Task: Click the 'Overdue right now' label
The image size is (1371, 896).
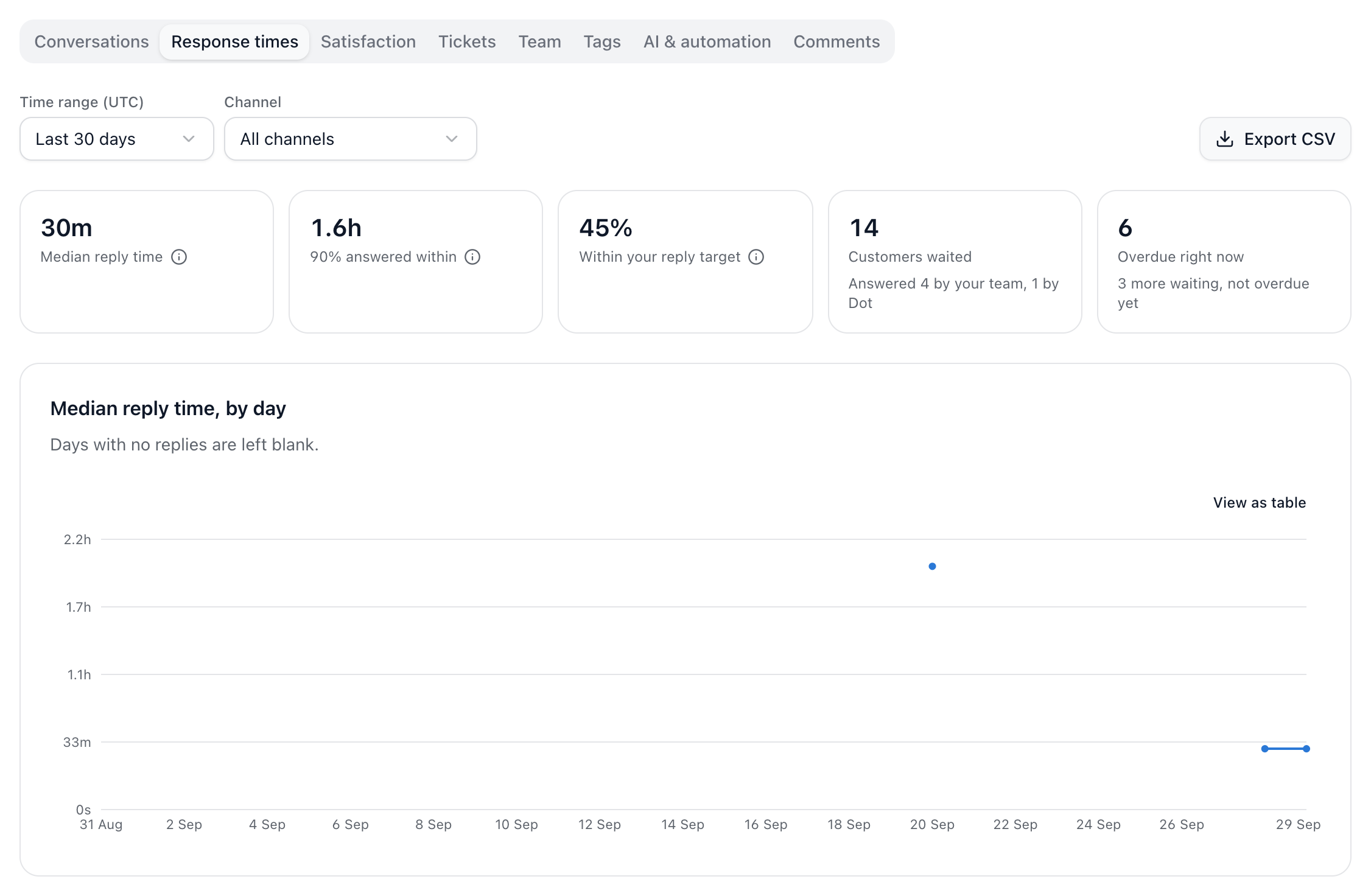Action: [1180, 257]
